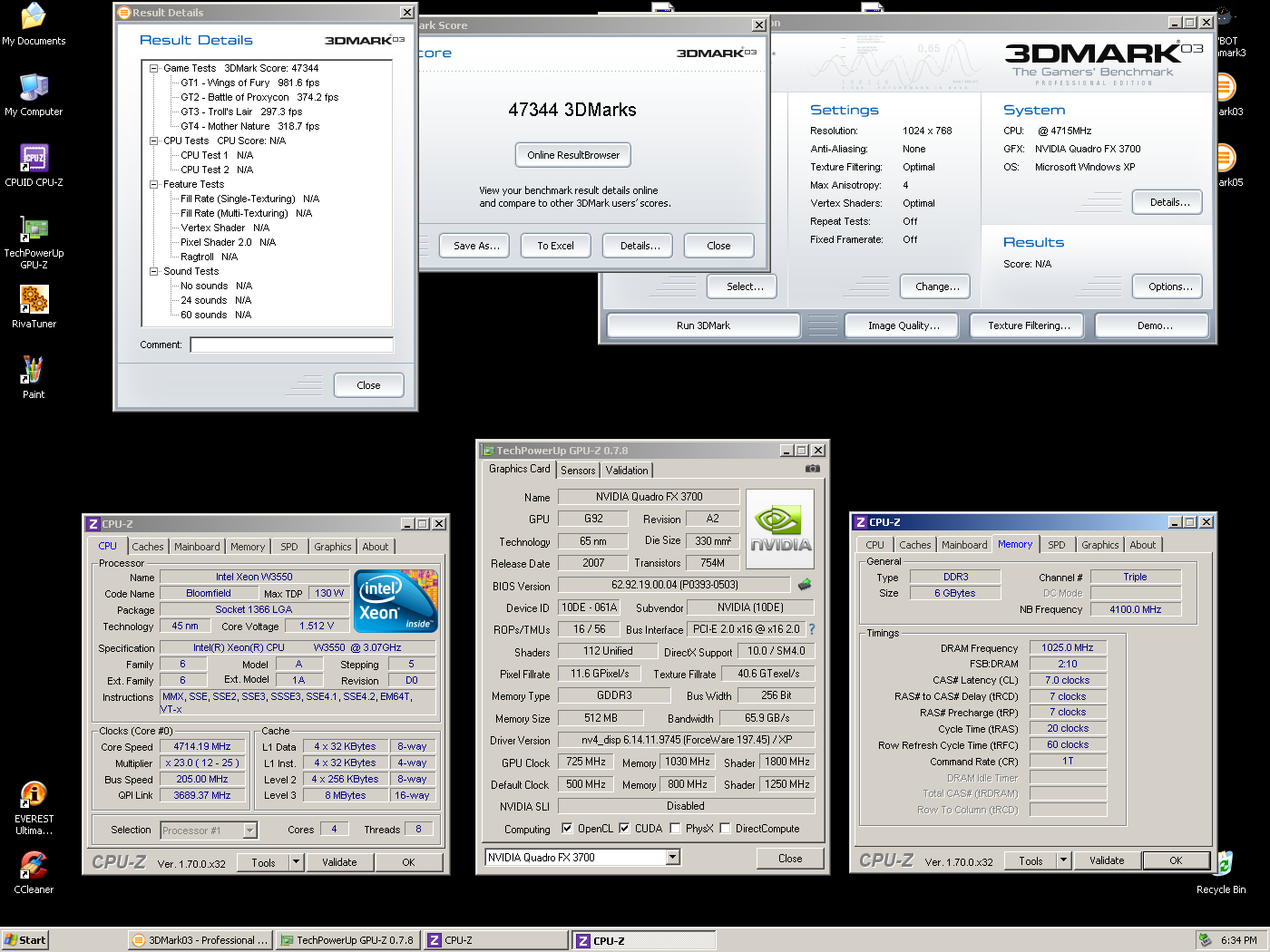Image resolution: width=1270 pixels, height=952 pixels.
Task: Open the Recycle Bin icon
Action: click(x=1223, y=873)
